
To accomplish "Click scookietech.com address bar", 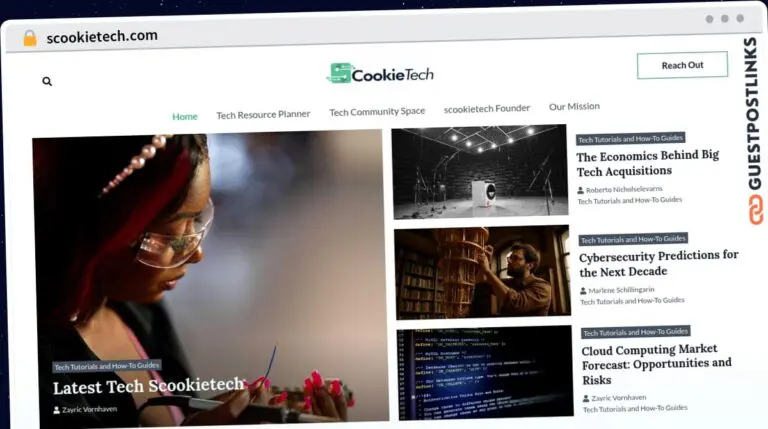I will pos(102,36).
